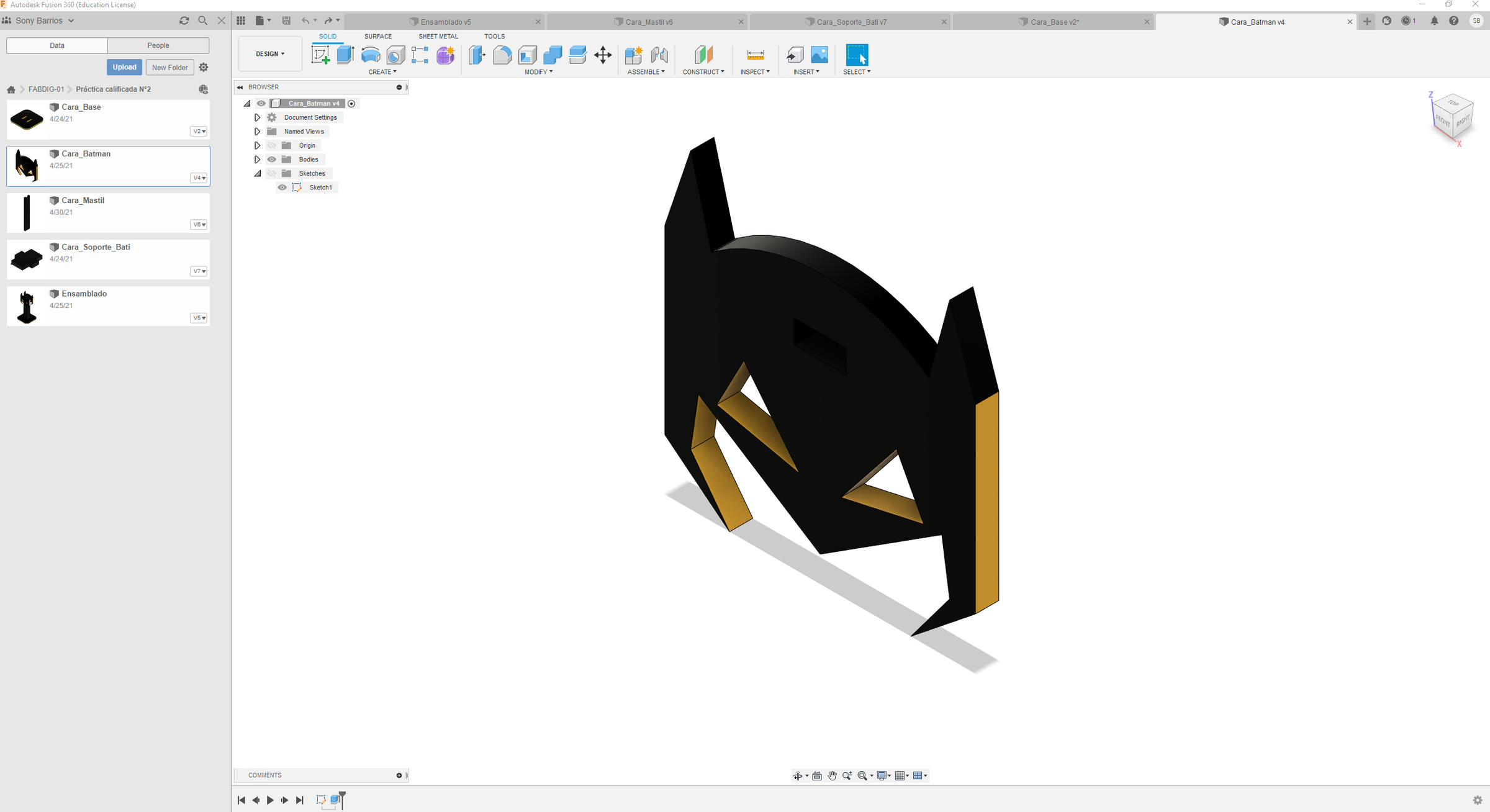The width and height of the screenshot is (1490, 812).
Task: Collapse the Sketches node
Action: [257, 174]
